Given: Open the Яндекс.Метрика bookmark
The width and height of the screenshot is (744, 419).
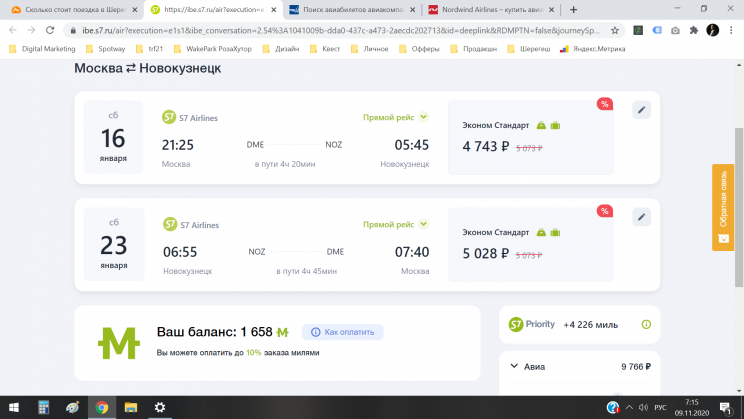Looking at the screenshot, I should [x=593, y=49].
